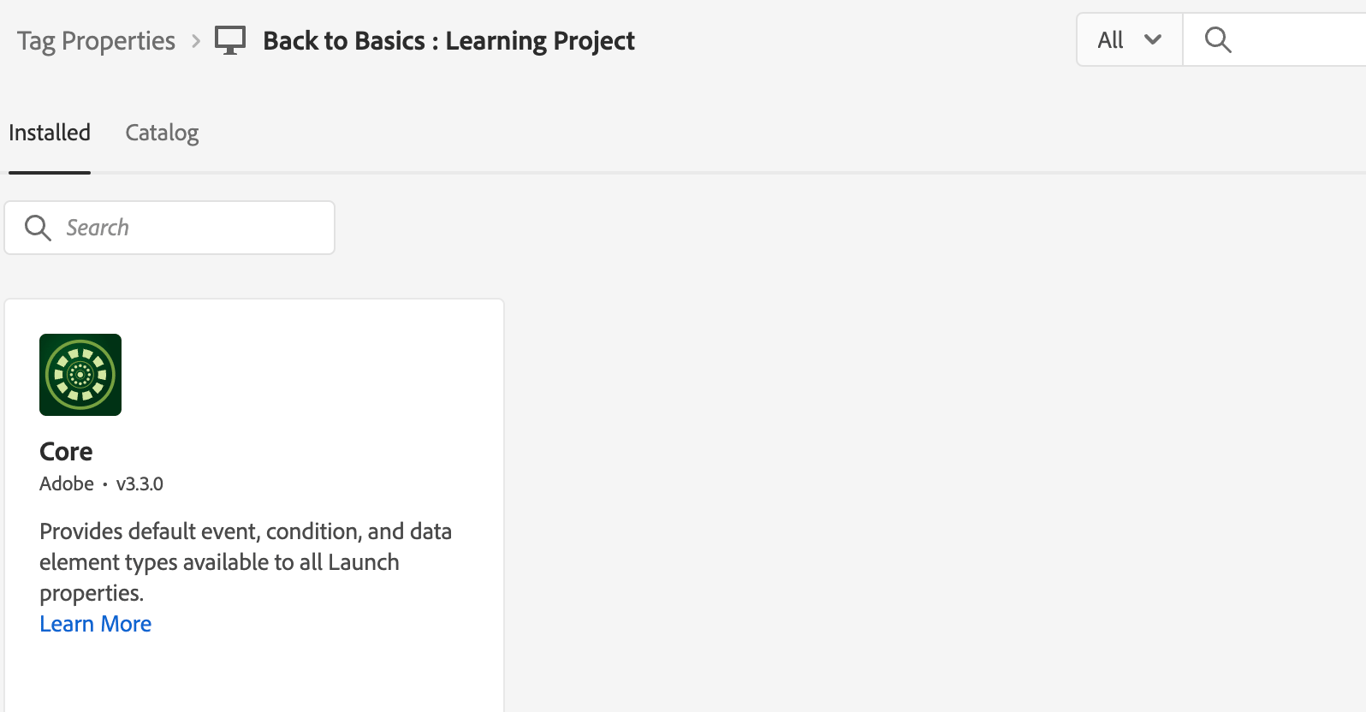Select the Installed tab
This screenshot has height=712, width=1366.
[x=50, y=133]
